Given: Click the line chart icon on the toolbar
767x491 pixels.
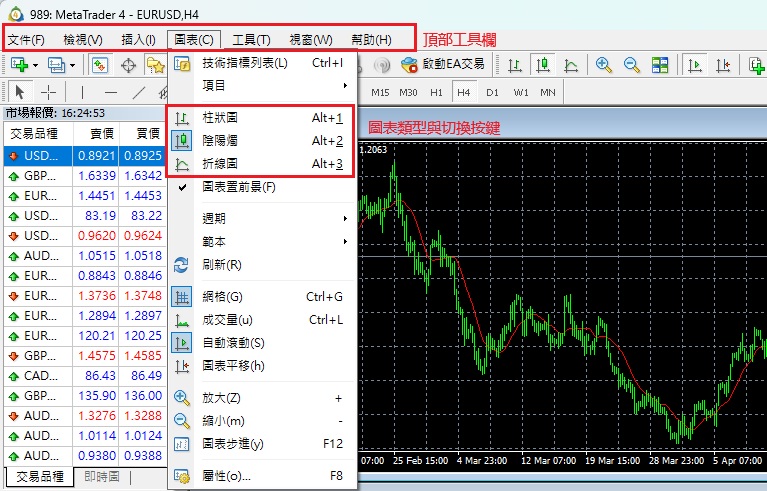Looking at the screenshot, I should [570, 65].
